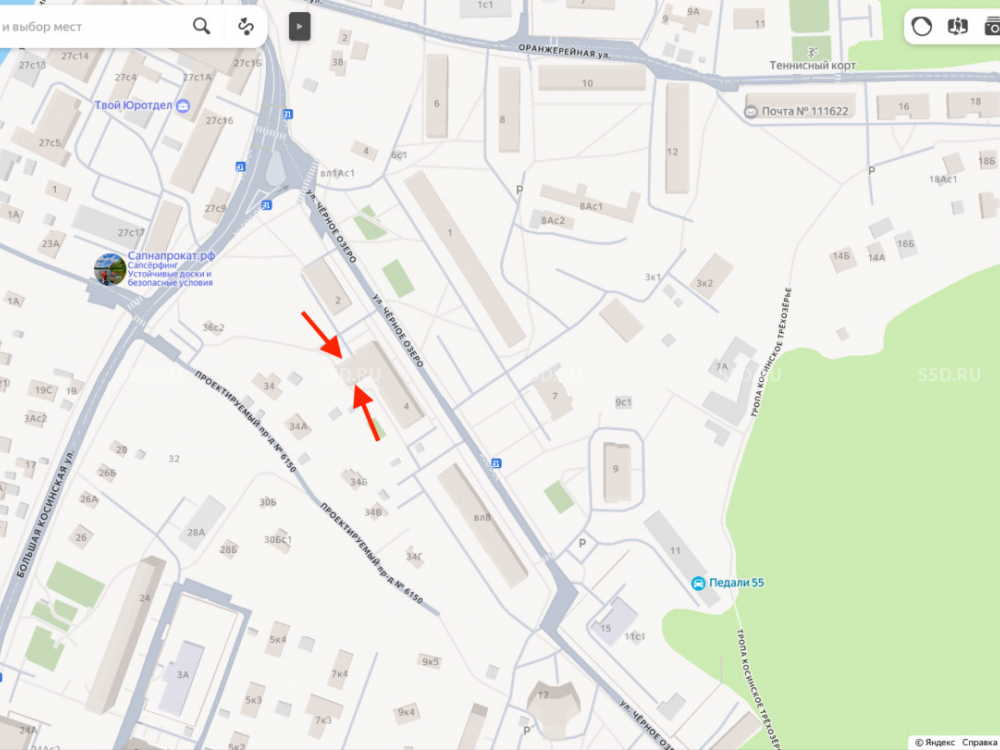
Task: Select building 4 pointed by red arrows
Action: pyautogui.click(x=383, y=384)
